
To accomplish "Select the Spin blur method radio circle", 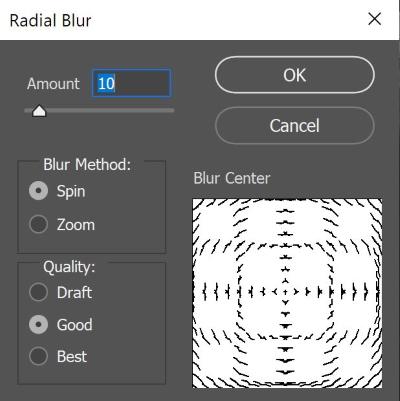I will [x=39, y=191].
